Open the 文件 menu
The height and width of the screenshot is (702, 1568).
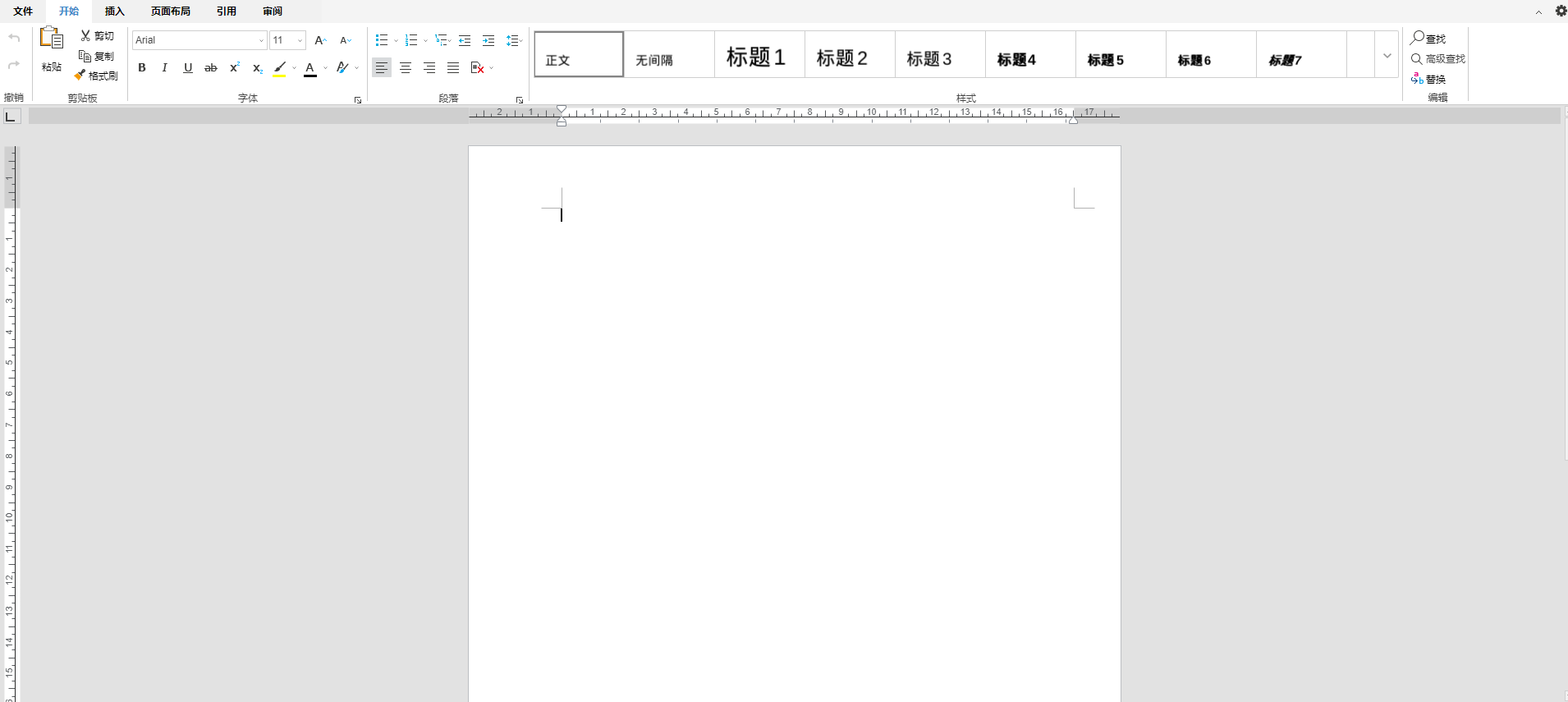(x=23, y=11)
